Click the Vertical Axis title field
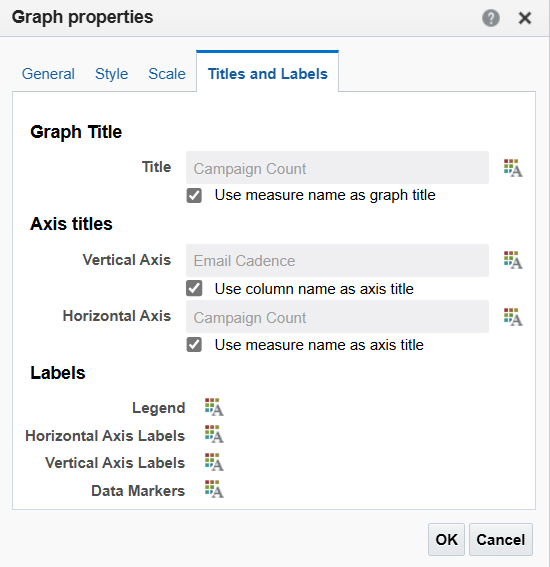The width and height of the screenshot is (550, 567). (x=337, y=260)
